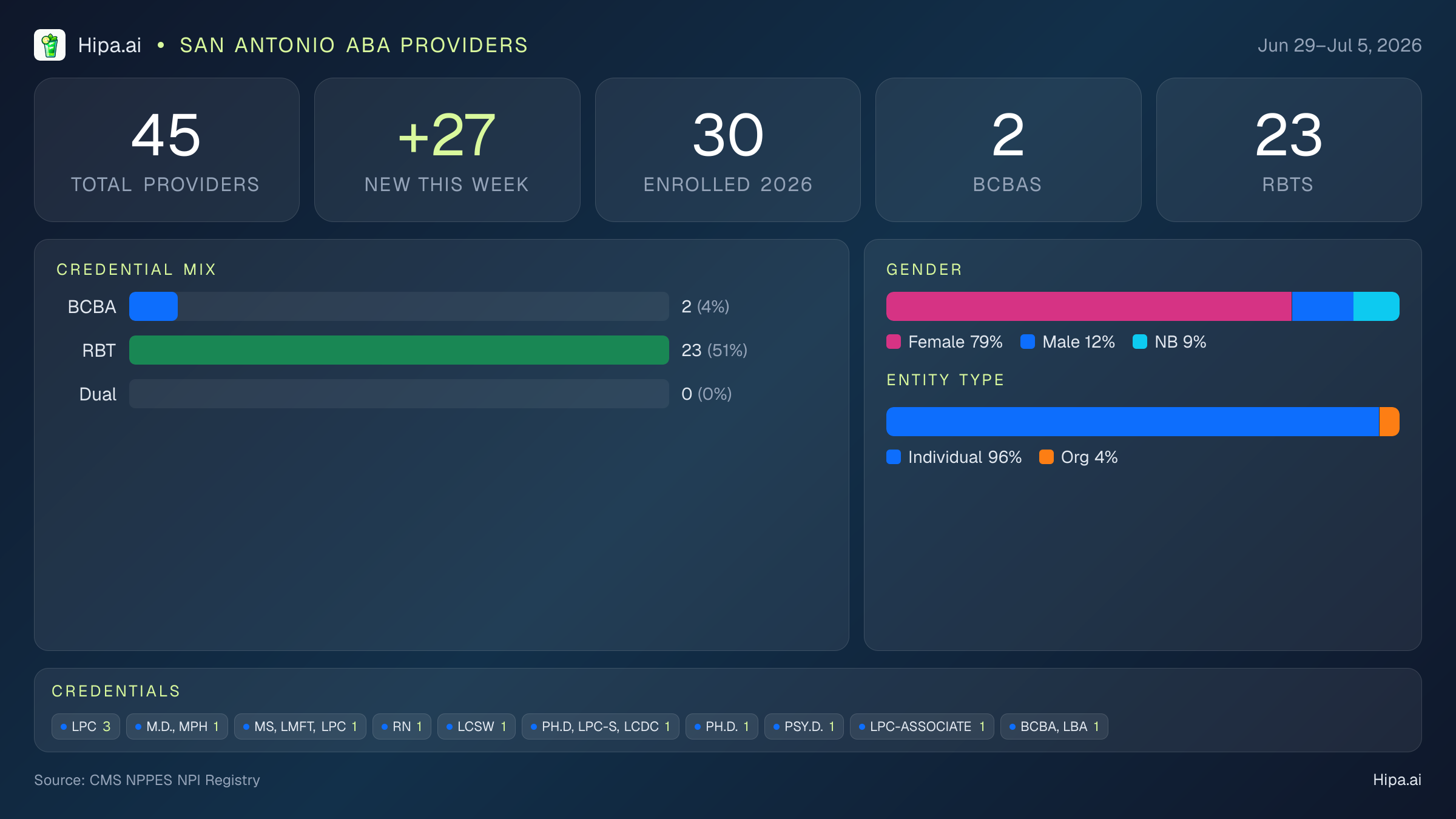Click the blue BCBA bar
This screenshot has width=1456, height=819.
(x=153, y=306)
